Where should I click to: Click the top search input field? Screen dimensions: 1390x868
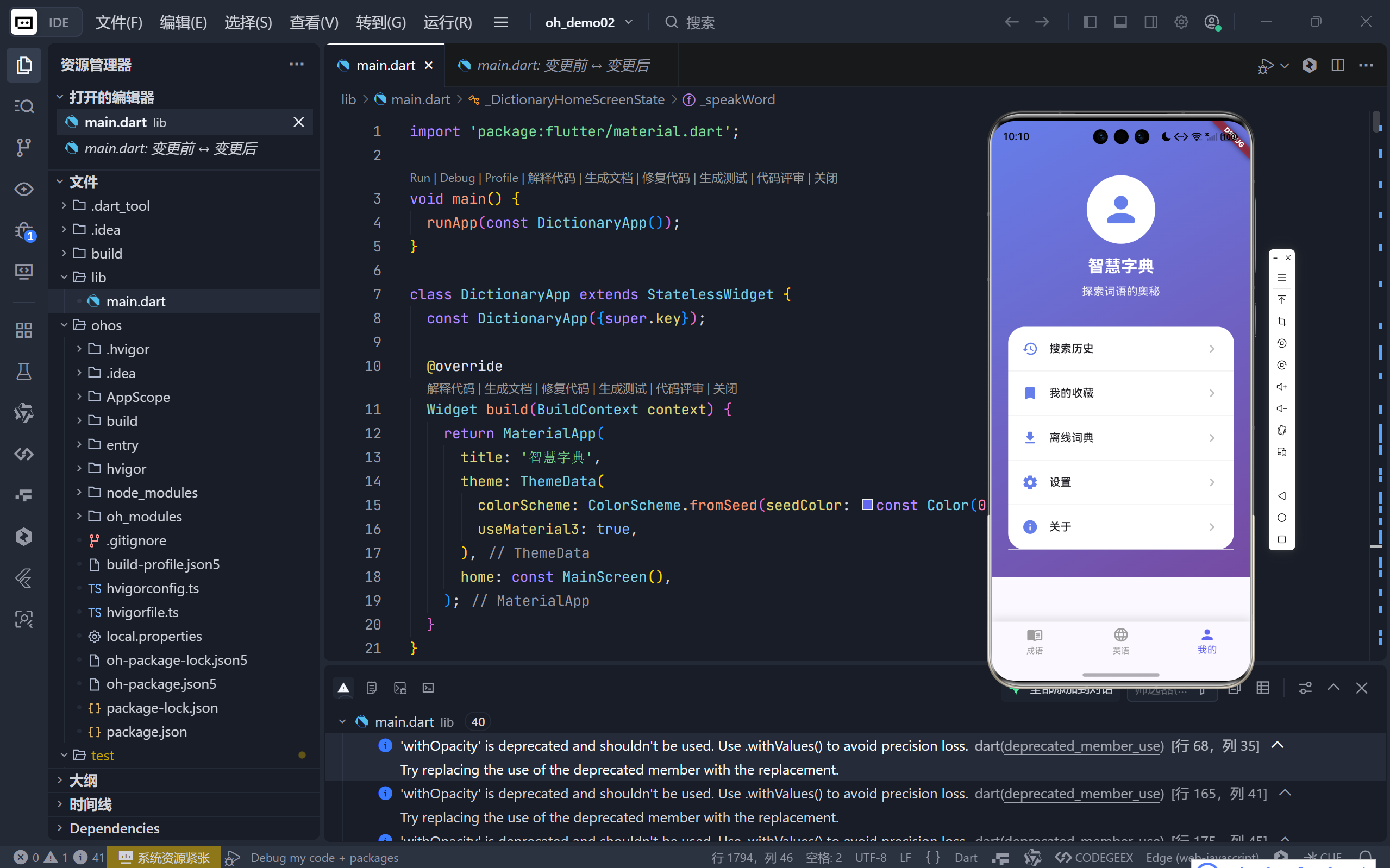(700, 22)
